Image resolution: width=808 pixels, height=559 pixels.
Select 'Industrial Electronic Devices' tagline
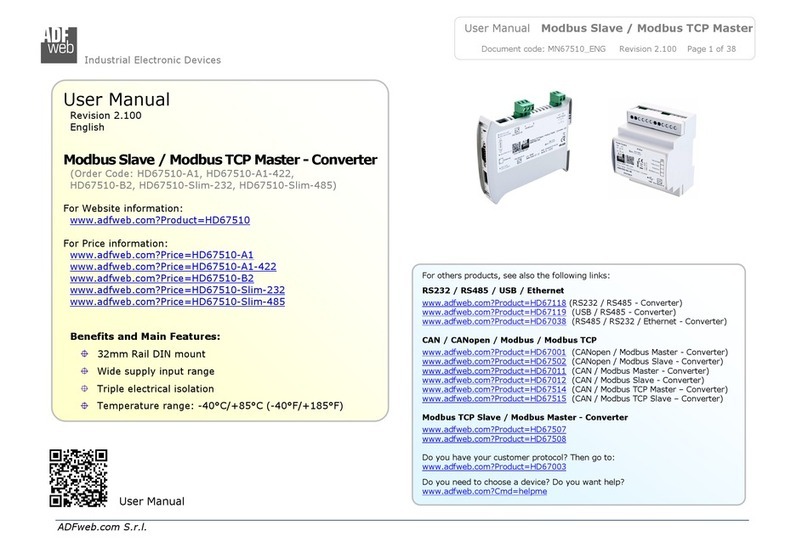tap(153, 60)
